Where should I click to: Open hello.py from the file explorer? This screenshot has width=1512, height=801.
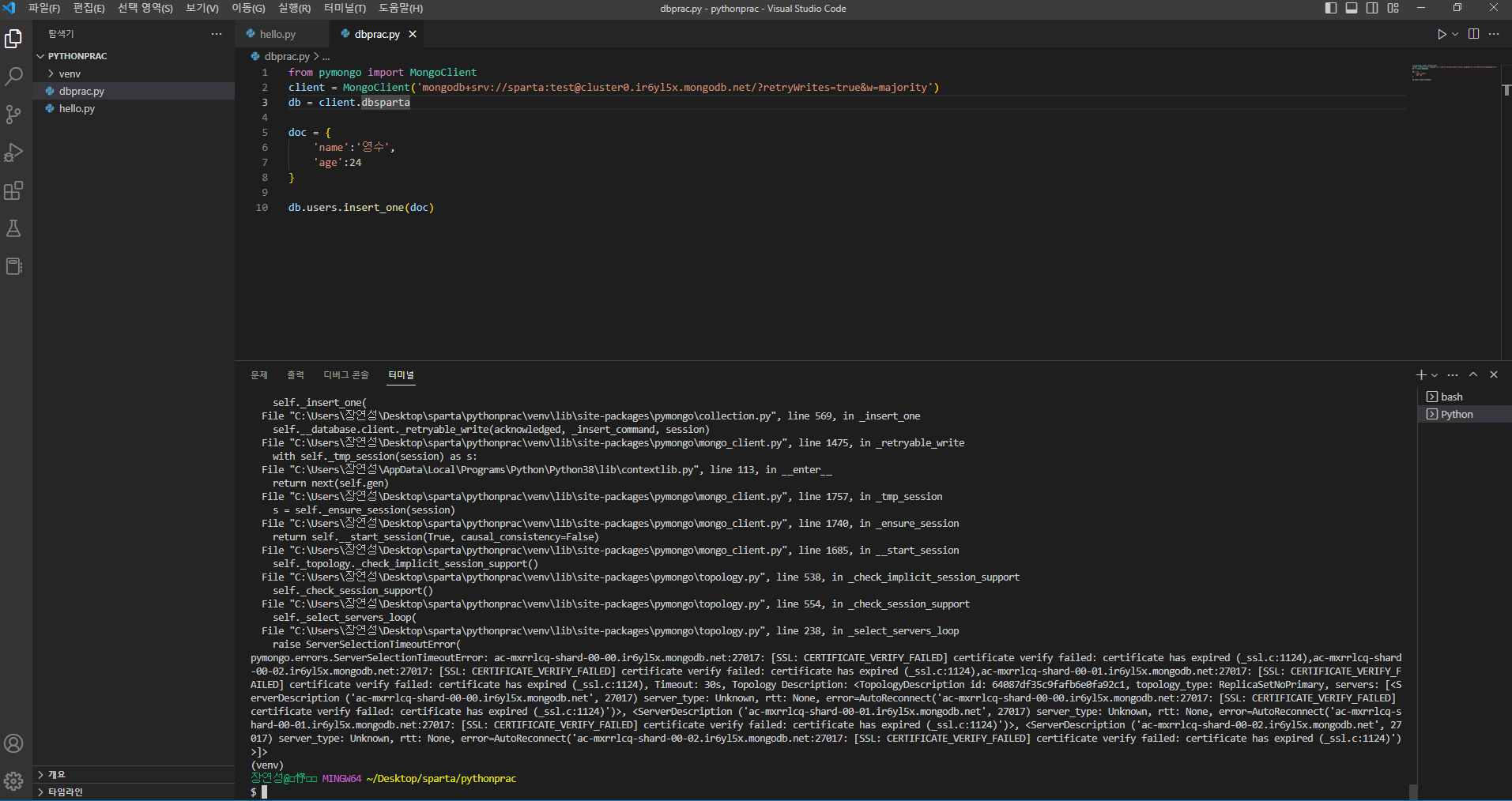click(134, 108)
